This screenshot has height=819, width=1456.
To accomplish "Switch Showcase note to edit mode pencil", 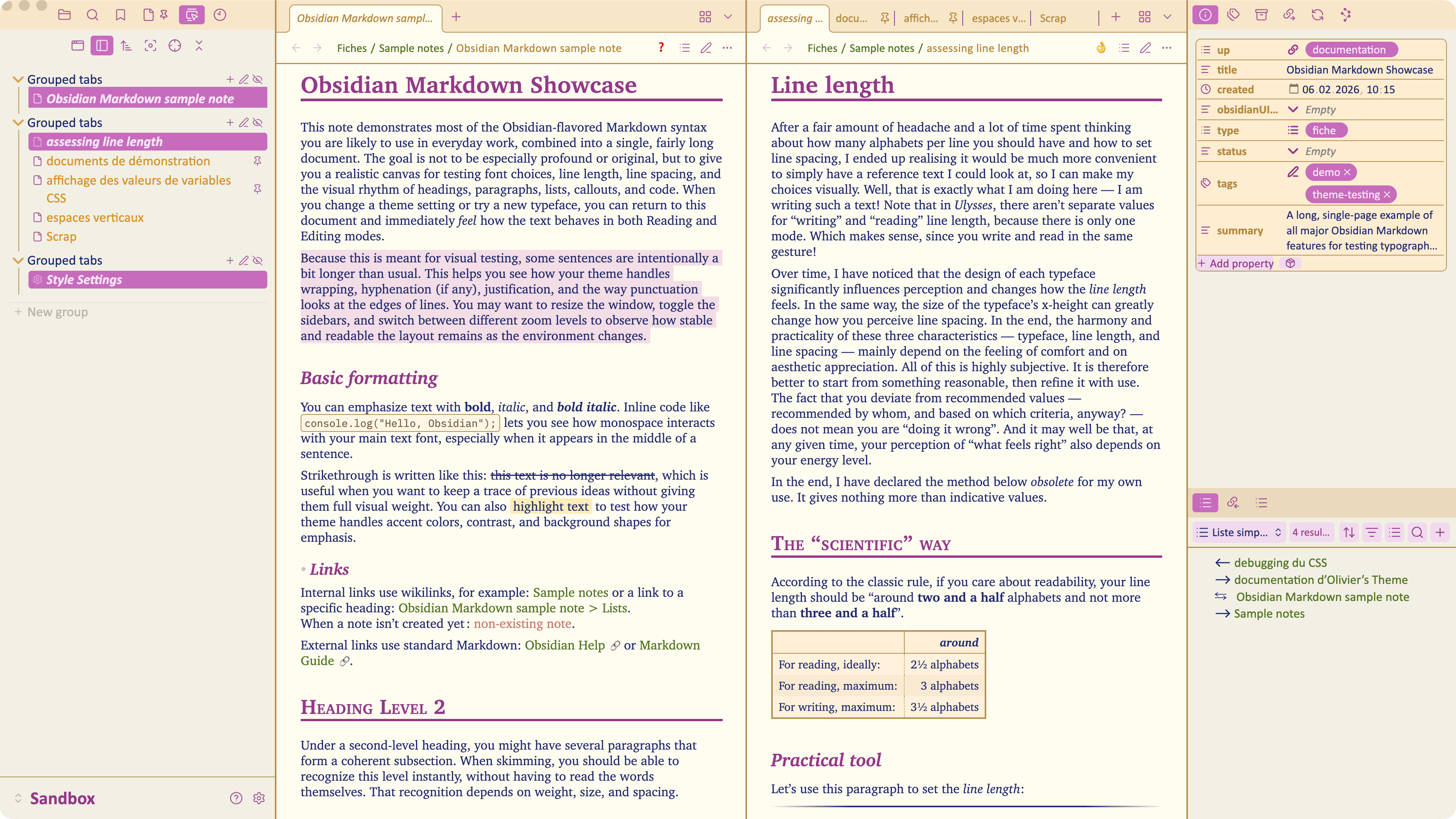I will (706, 48).
